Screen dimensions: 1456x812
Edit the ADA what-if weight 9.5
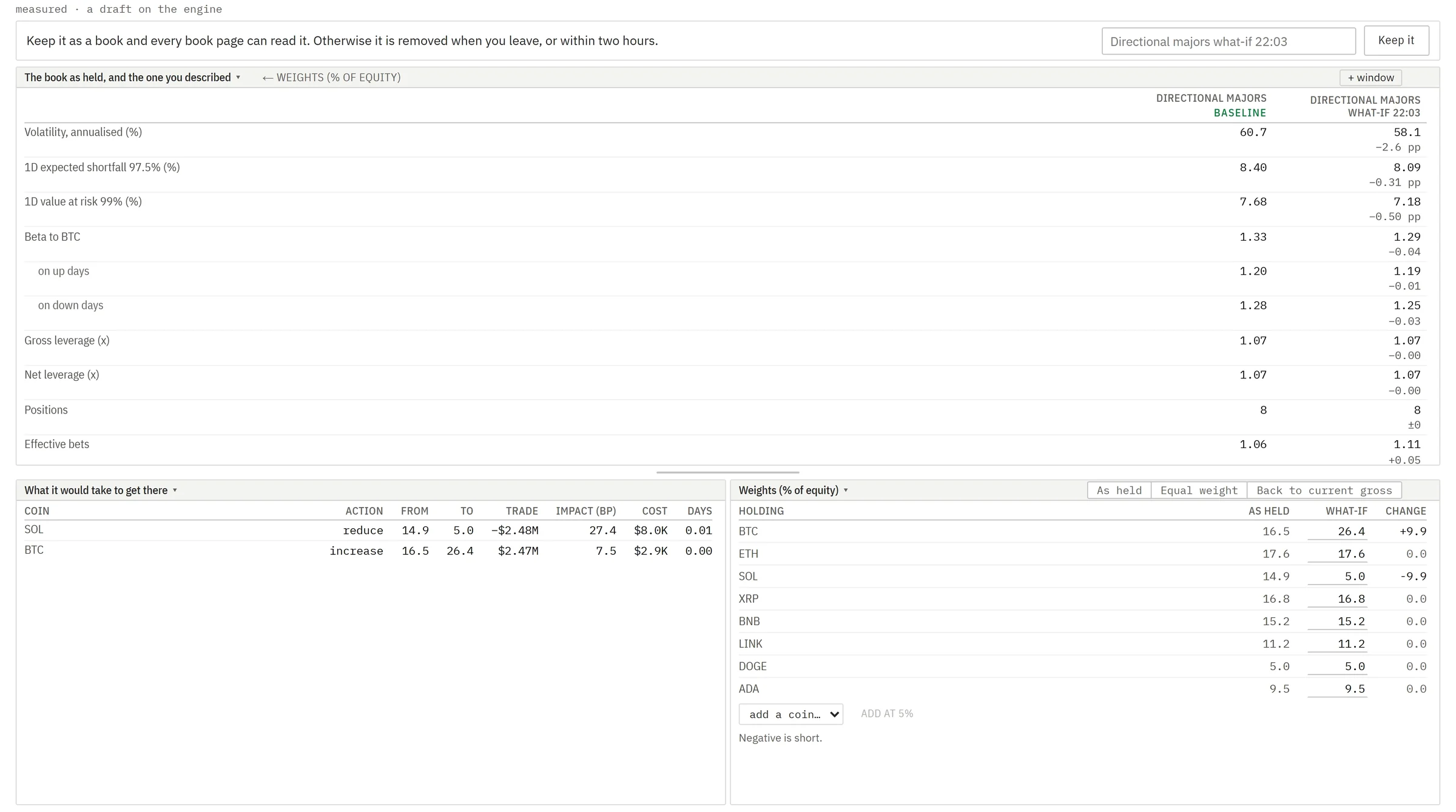1337,688
